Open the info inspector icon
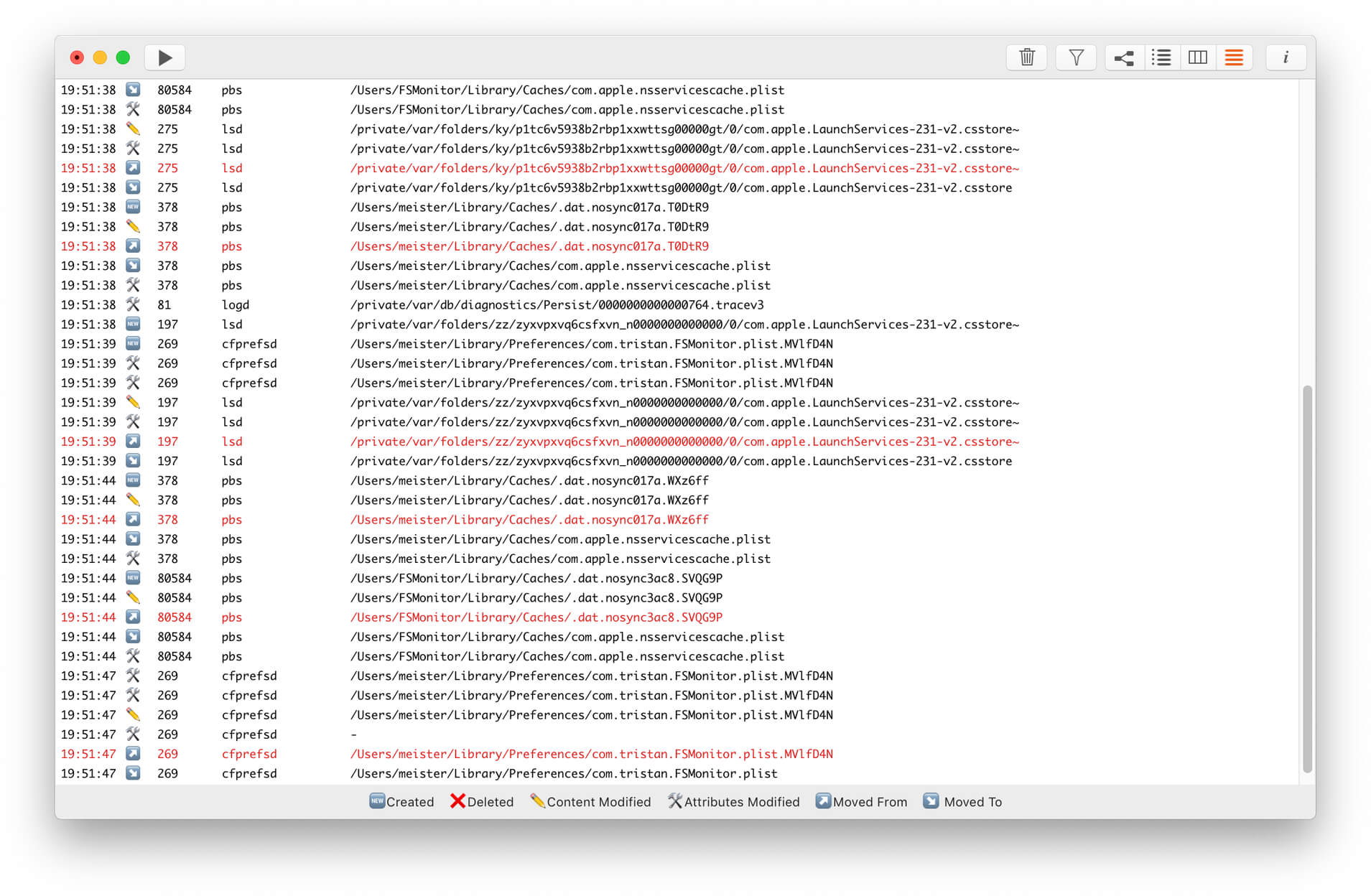Screen dimensions: 1371x896 coord(1285,57)
